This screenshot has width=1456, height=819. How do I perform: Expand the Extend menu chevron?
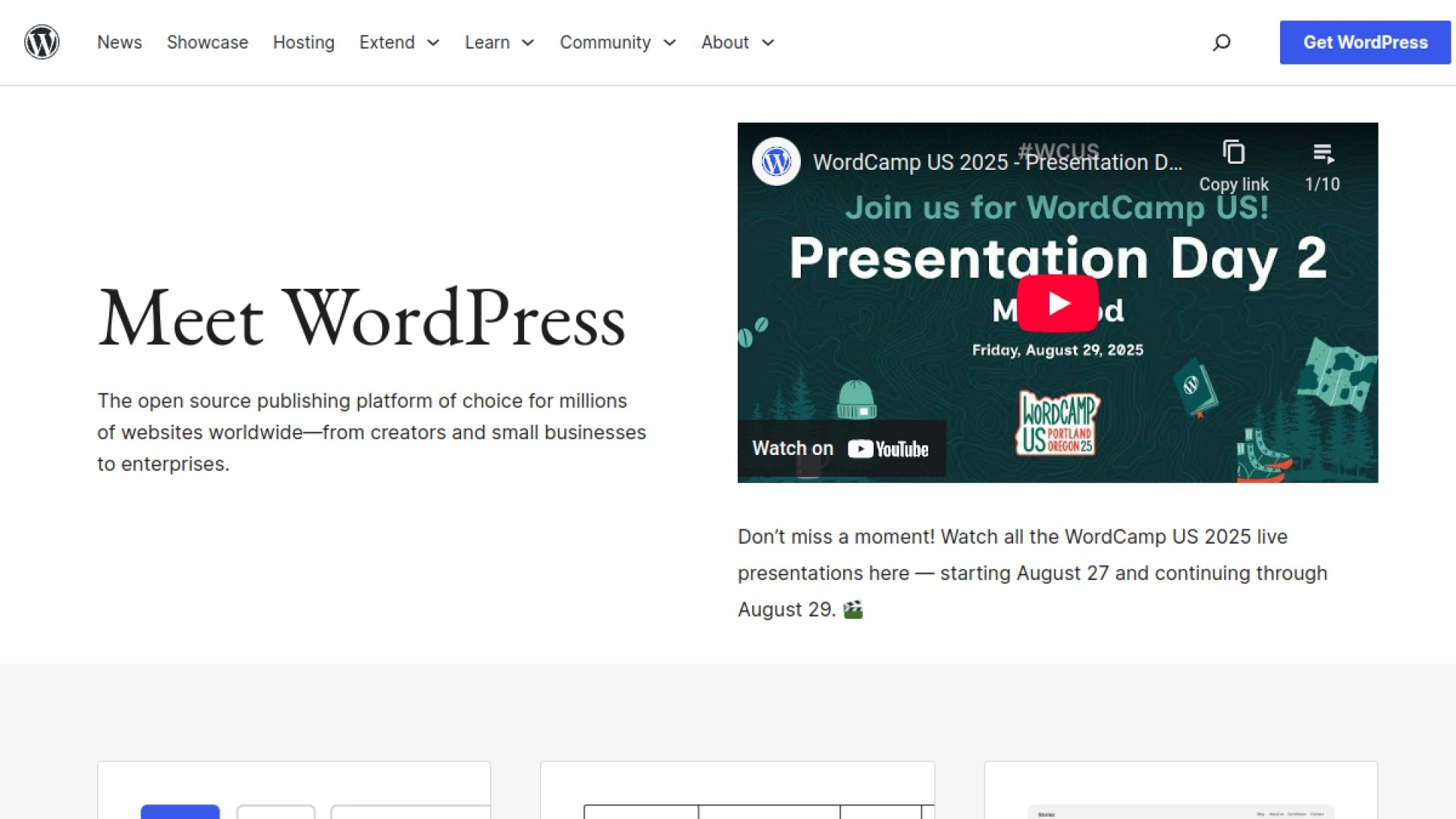[x=433, y=43]
